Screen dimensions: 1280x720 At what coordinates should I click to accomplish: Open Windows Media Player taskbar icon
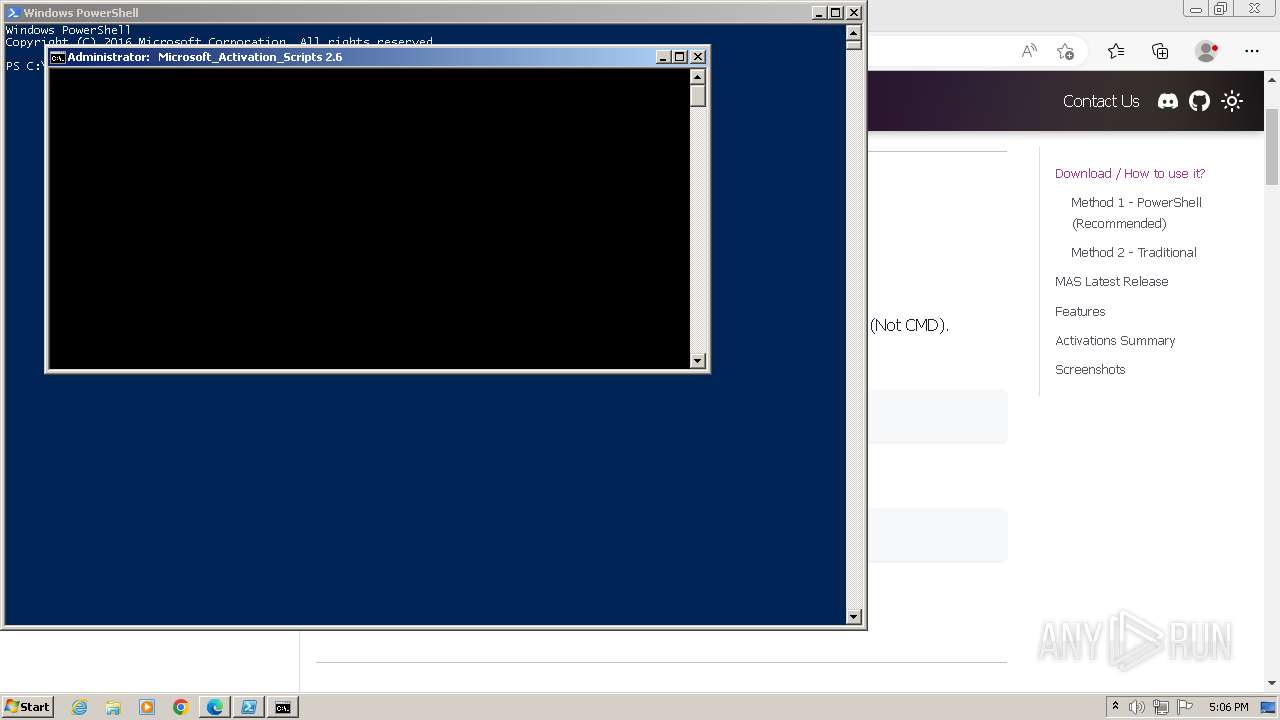click(x=147, y=707)
